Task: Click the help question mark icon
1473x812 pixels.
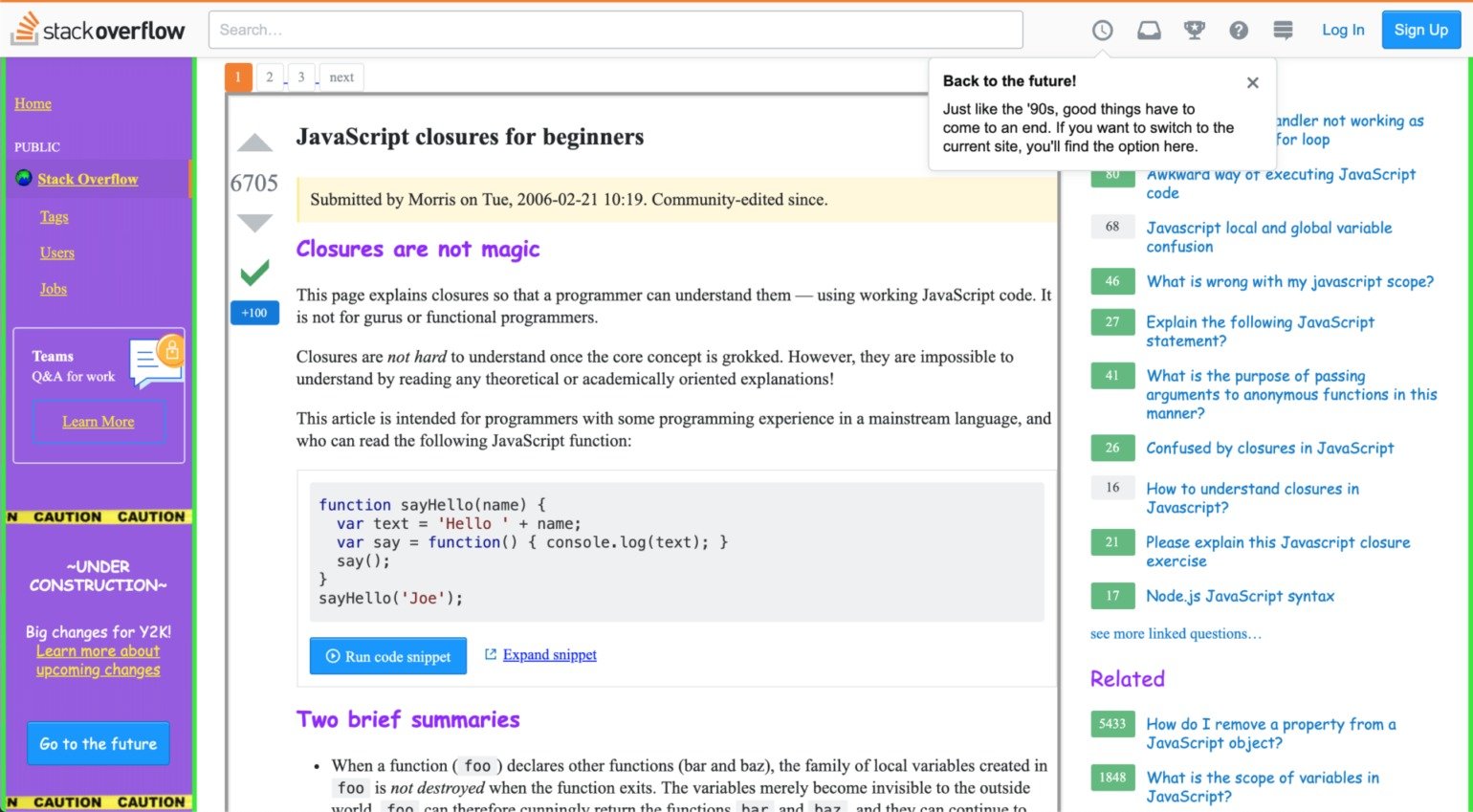Action: pyautogui.click(x=1239, y=31)
